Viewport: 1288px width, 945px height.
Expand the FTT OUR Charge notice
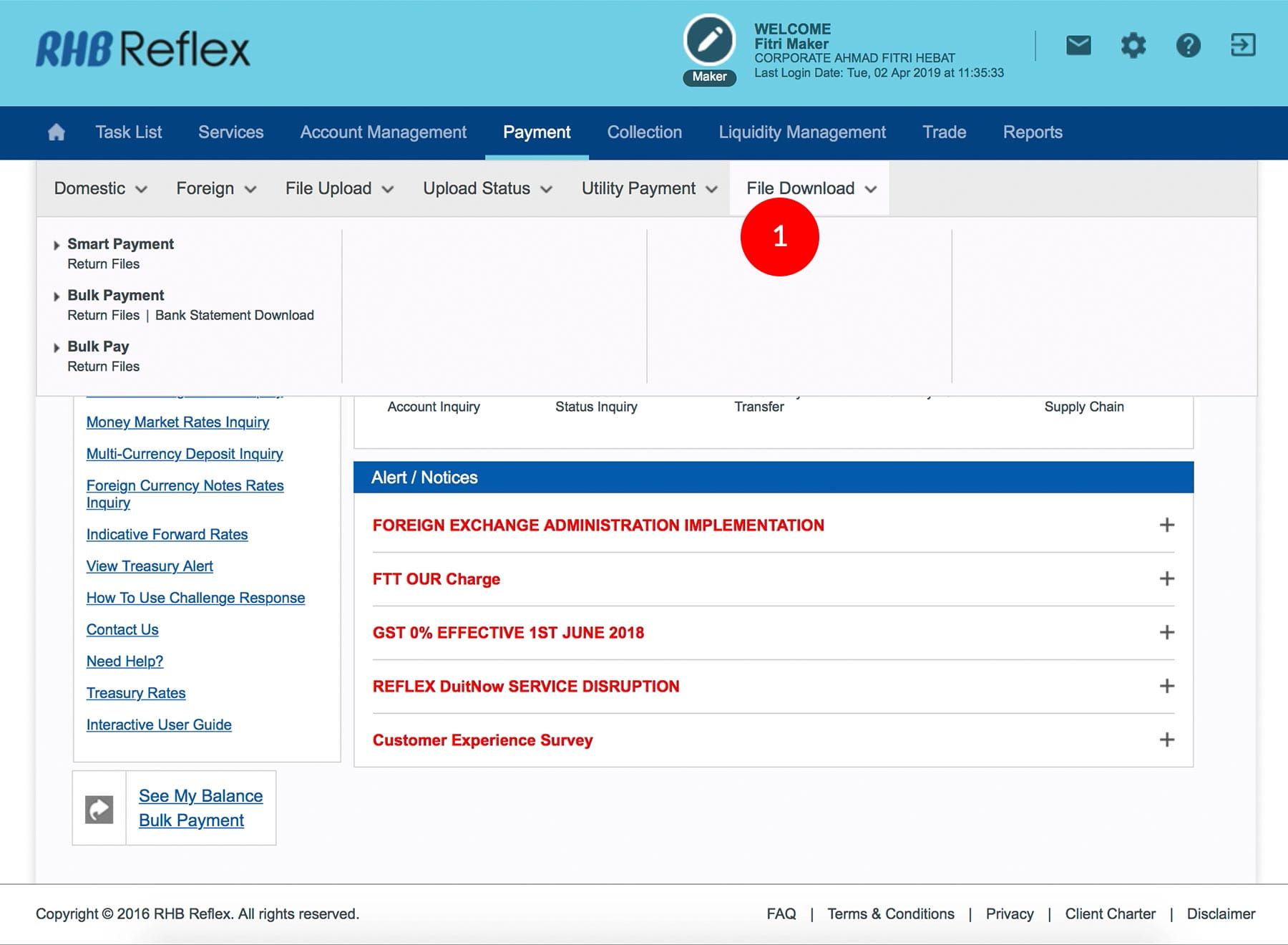[x=1166, y=578]
